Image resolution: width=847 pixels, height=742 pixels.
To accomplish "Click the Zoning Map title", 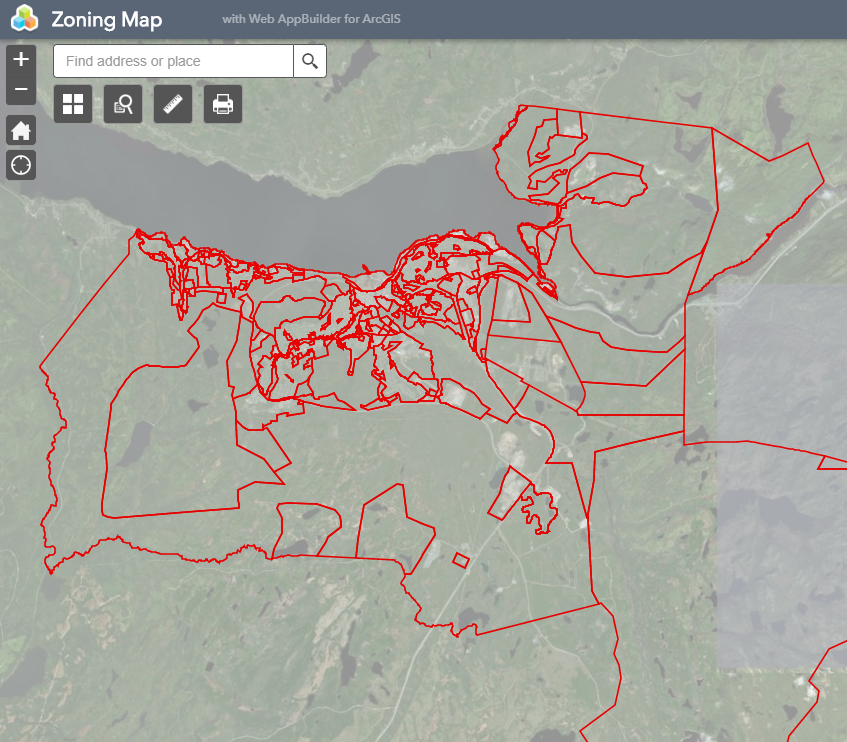I will click(106, 20).
